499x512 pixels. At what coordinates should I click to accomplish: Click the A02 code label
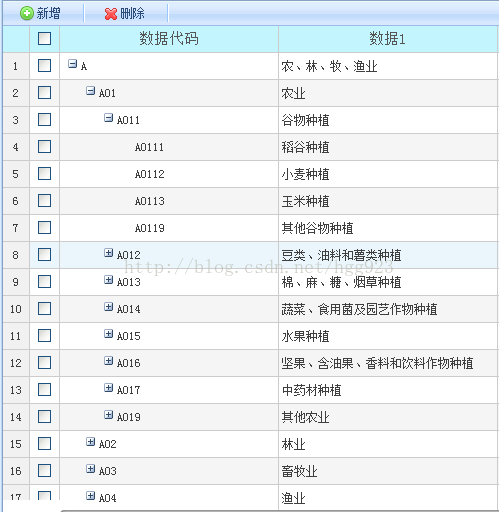coord(108,444)
